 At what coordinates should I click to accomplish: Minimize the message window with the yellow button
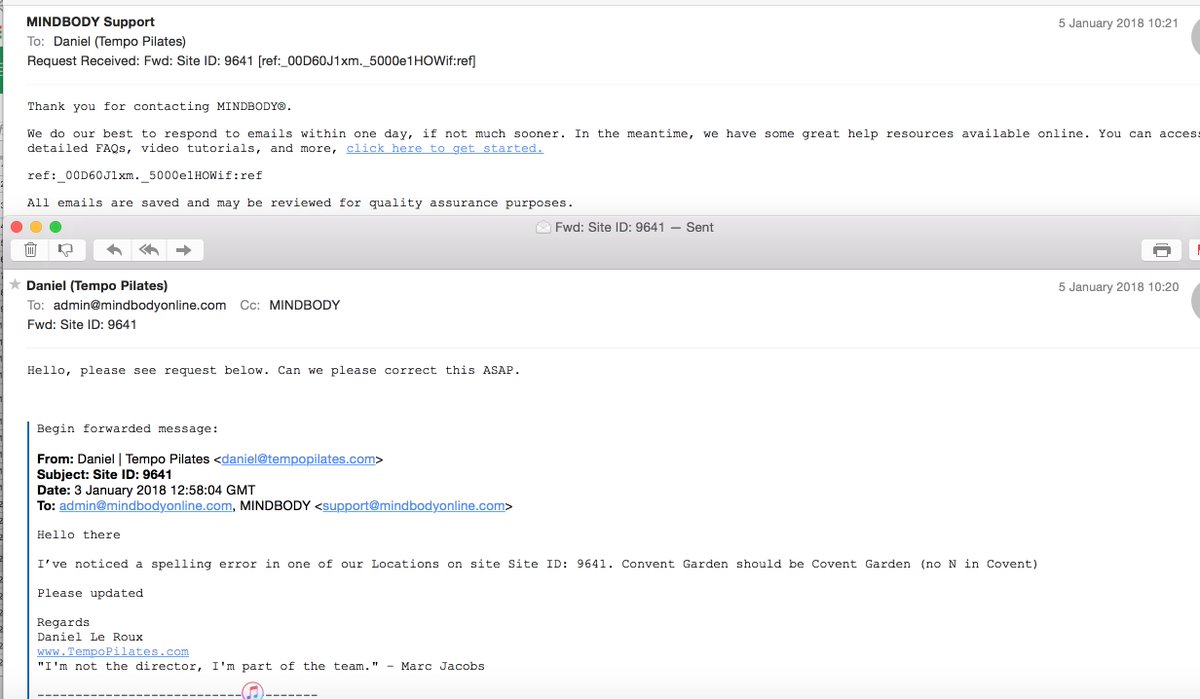point(36,227)
